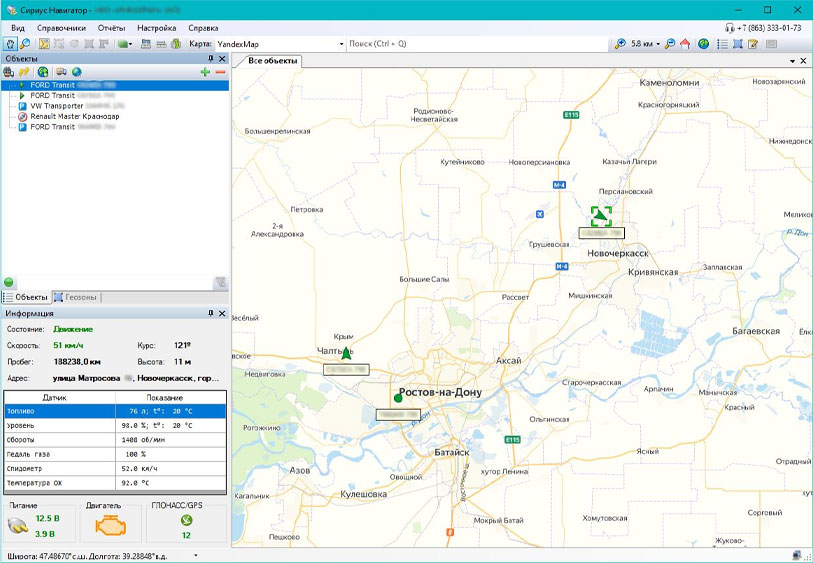Click the green vehicle marker near Чалтырь

(x=346, y=352)
